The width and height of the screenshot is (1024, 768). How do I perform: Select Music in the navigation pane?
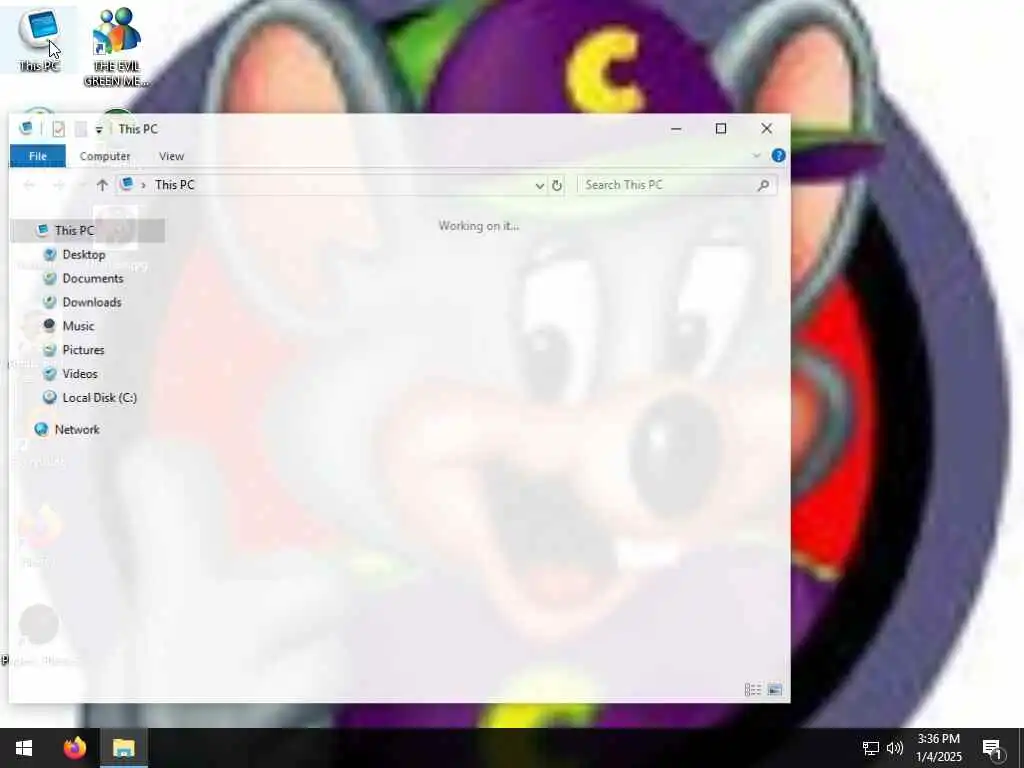click(x=78, y=326)
